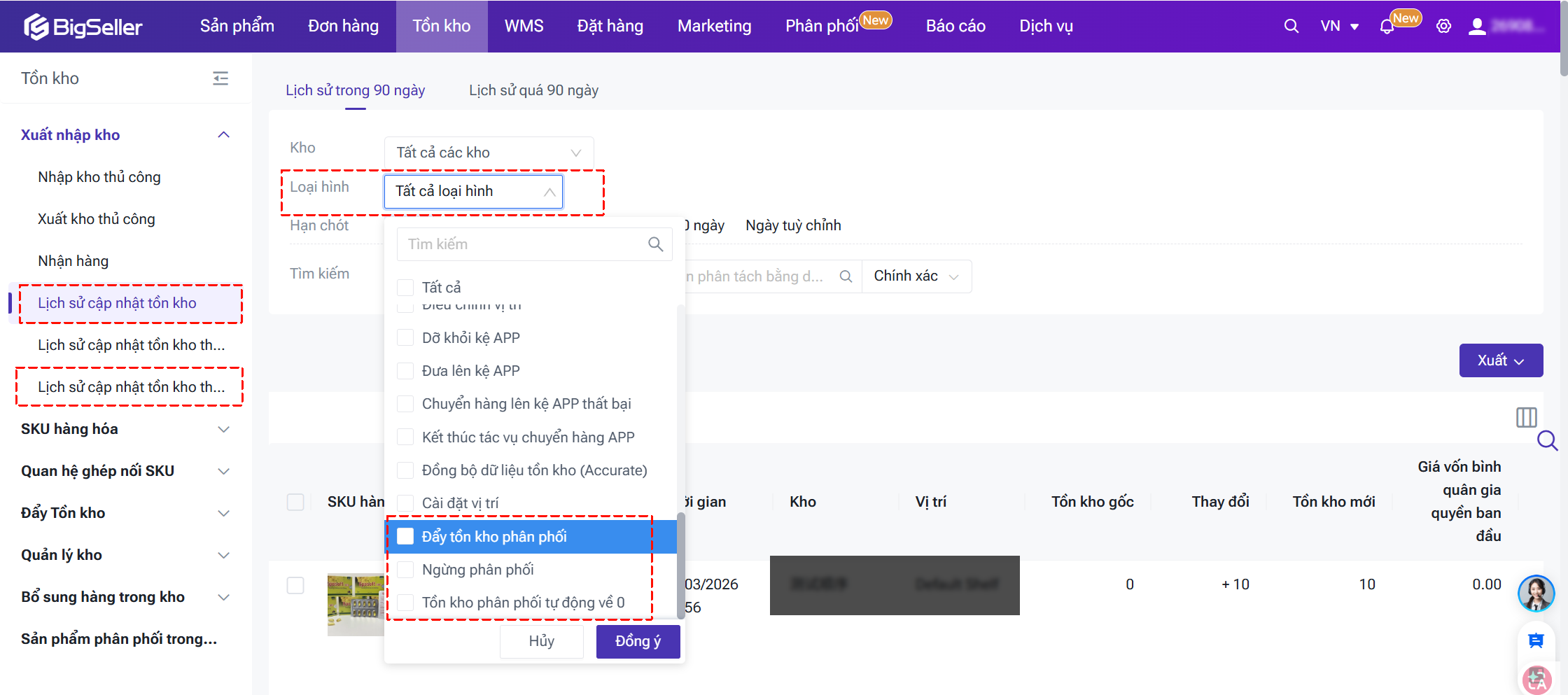Collapse the Tồn kho sidebar menu icon
1568x695 pixels.
point(220,78)
